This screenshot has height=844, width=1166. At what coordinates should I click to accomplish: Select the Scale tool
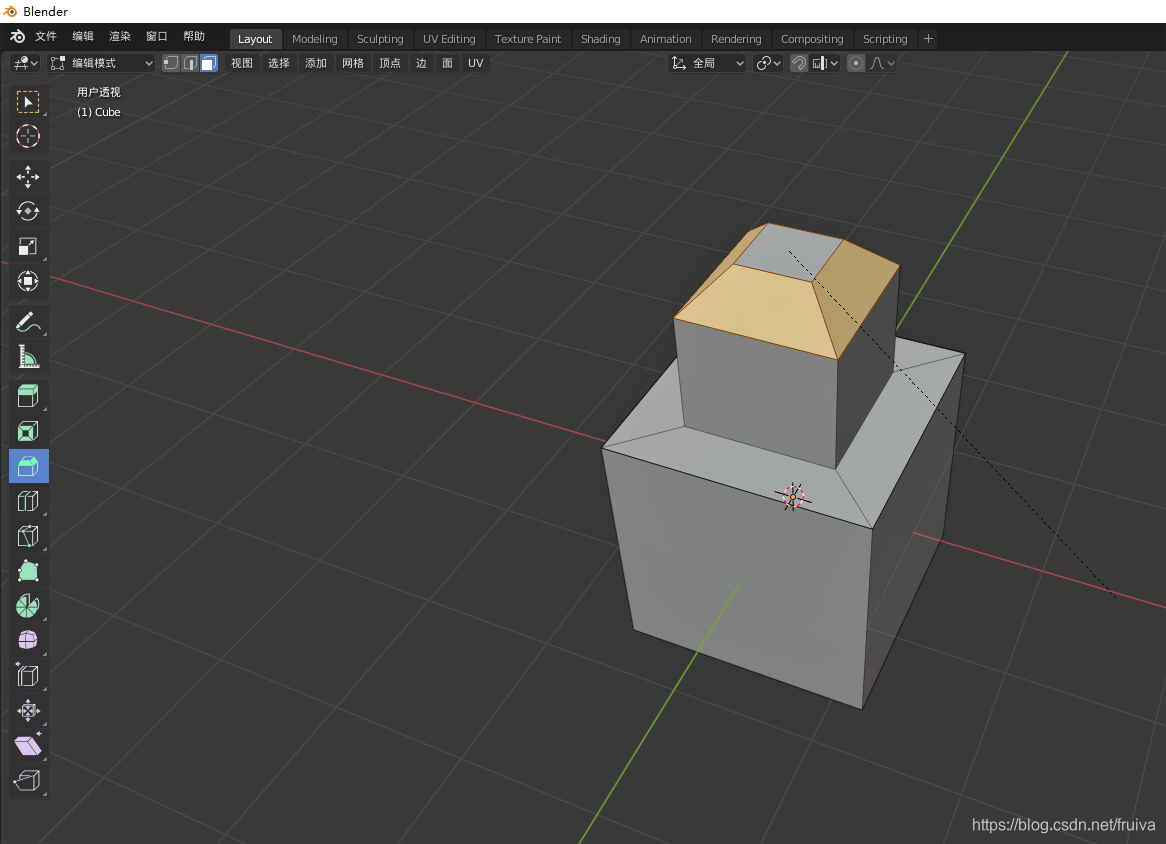click(x=28, y=246)
